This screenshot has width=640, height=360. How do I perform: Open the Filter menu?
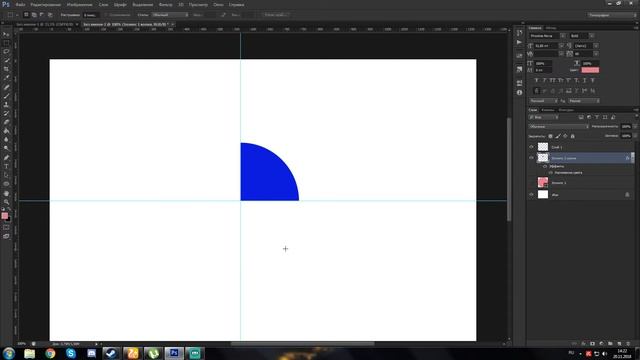click(165, 5)
